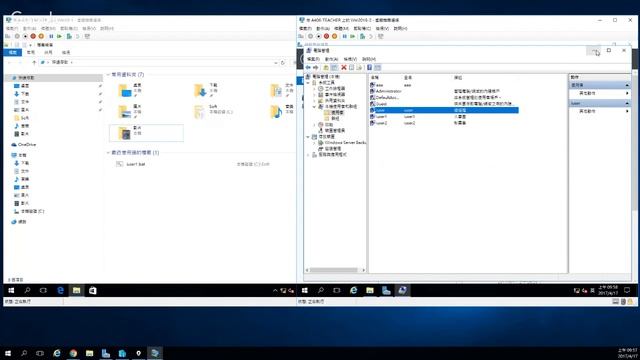Image resolution: width=640 pixels, height=360 pixels.
Task: Click Up one level icon in Computer Management
Action: click(x=326, y=67)
